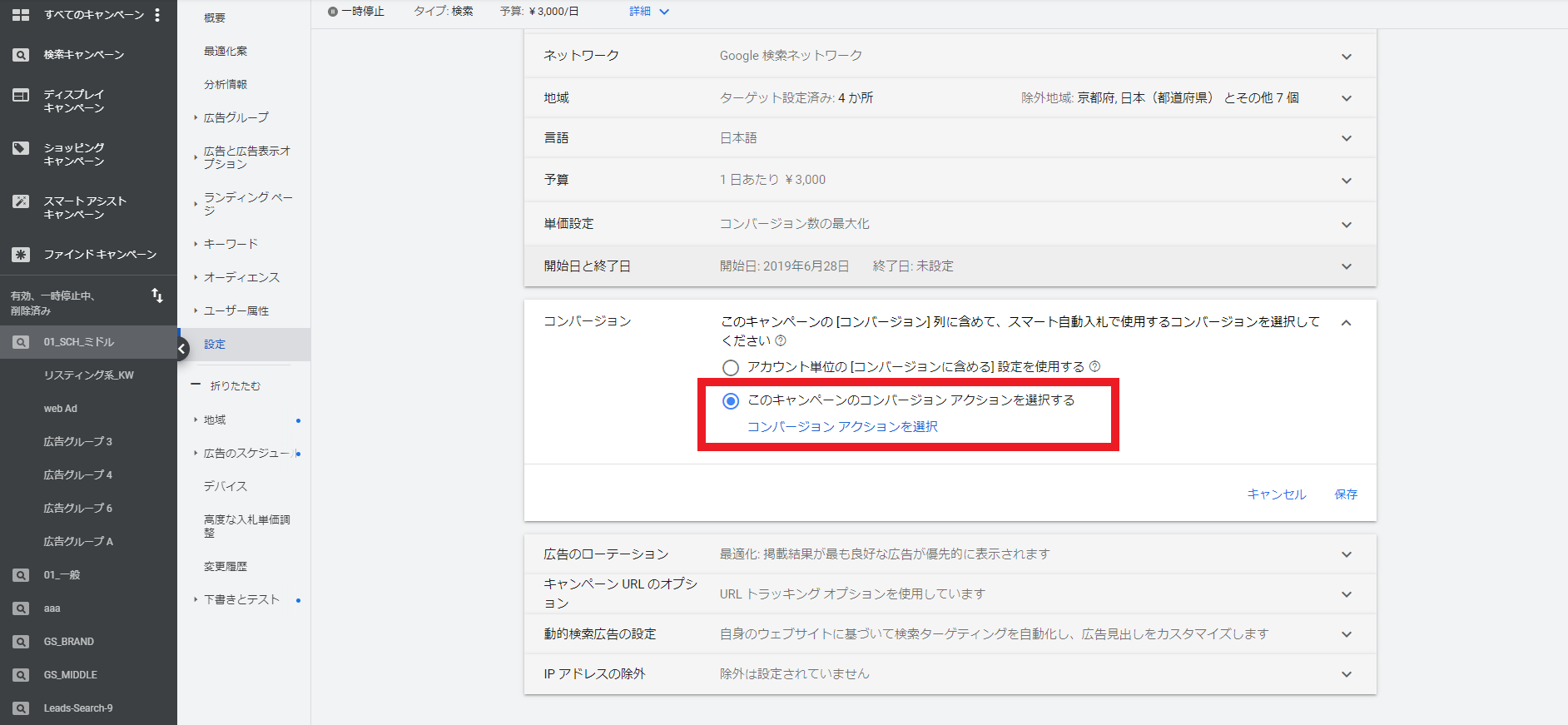Click help icon beside 設定を使用する option
Screen dimensions: 1568x725
tap(1095, 366)
